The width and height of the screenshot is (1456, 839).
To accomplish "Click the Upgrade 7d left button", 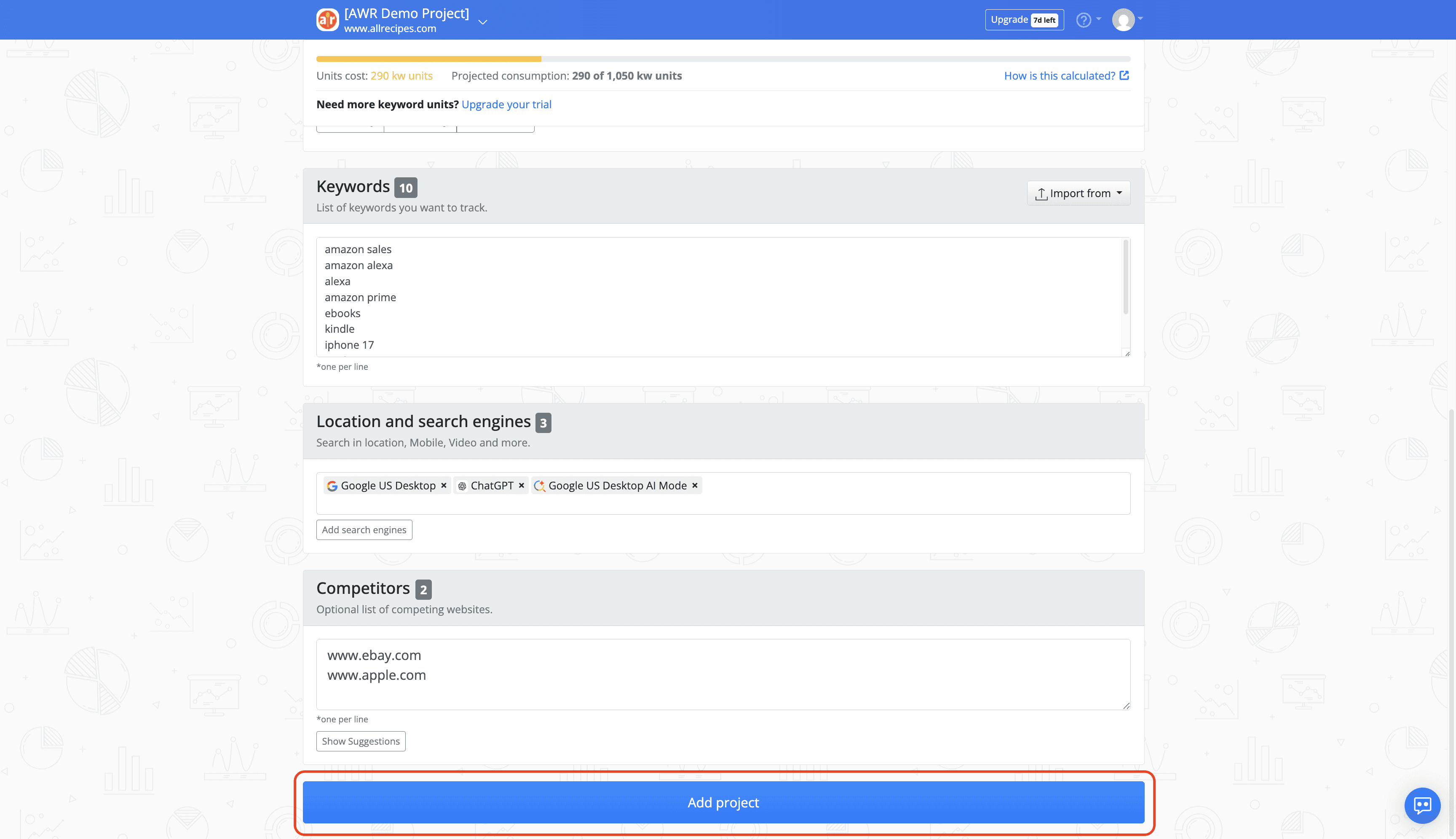I will (1024, 20).
